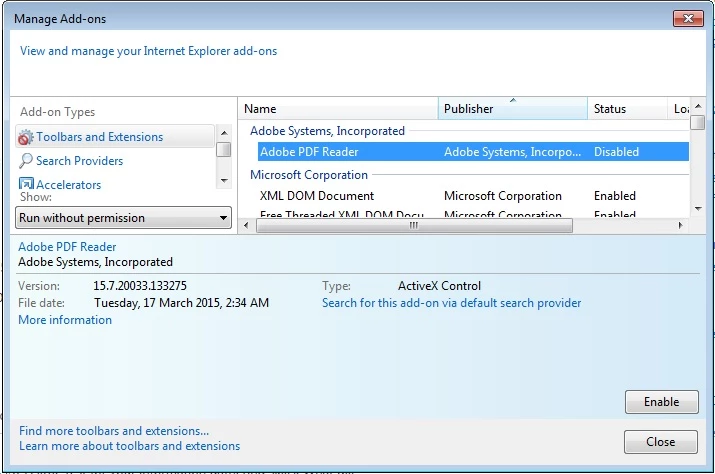715x474 pixels.
Task: Click the Add-on Types scrollbar thumb
Action: 223,149
